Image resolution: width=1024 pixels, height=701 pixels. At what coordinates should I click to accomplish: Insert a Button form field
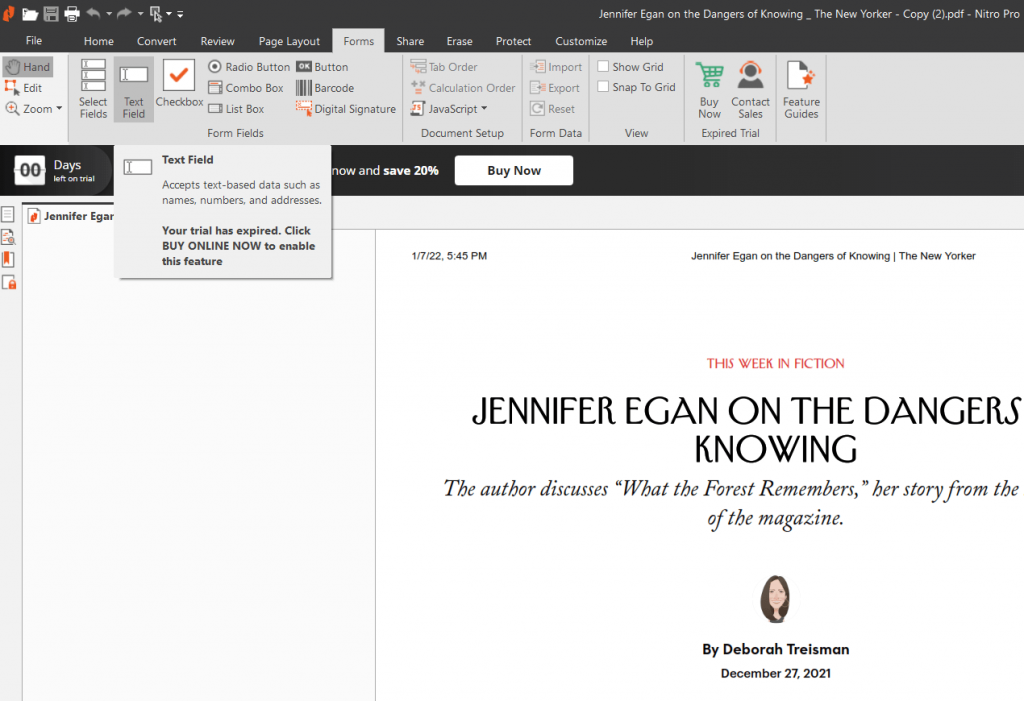coord(323,67)
